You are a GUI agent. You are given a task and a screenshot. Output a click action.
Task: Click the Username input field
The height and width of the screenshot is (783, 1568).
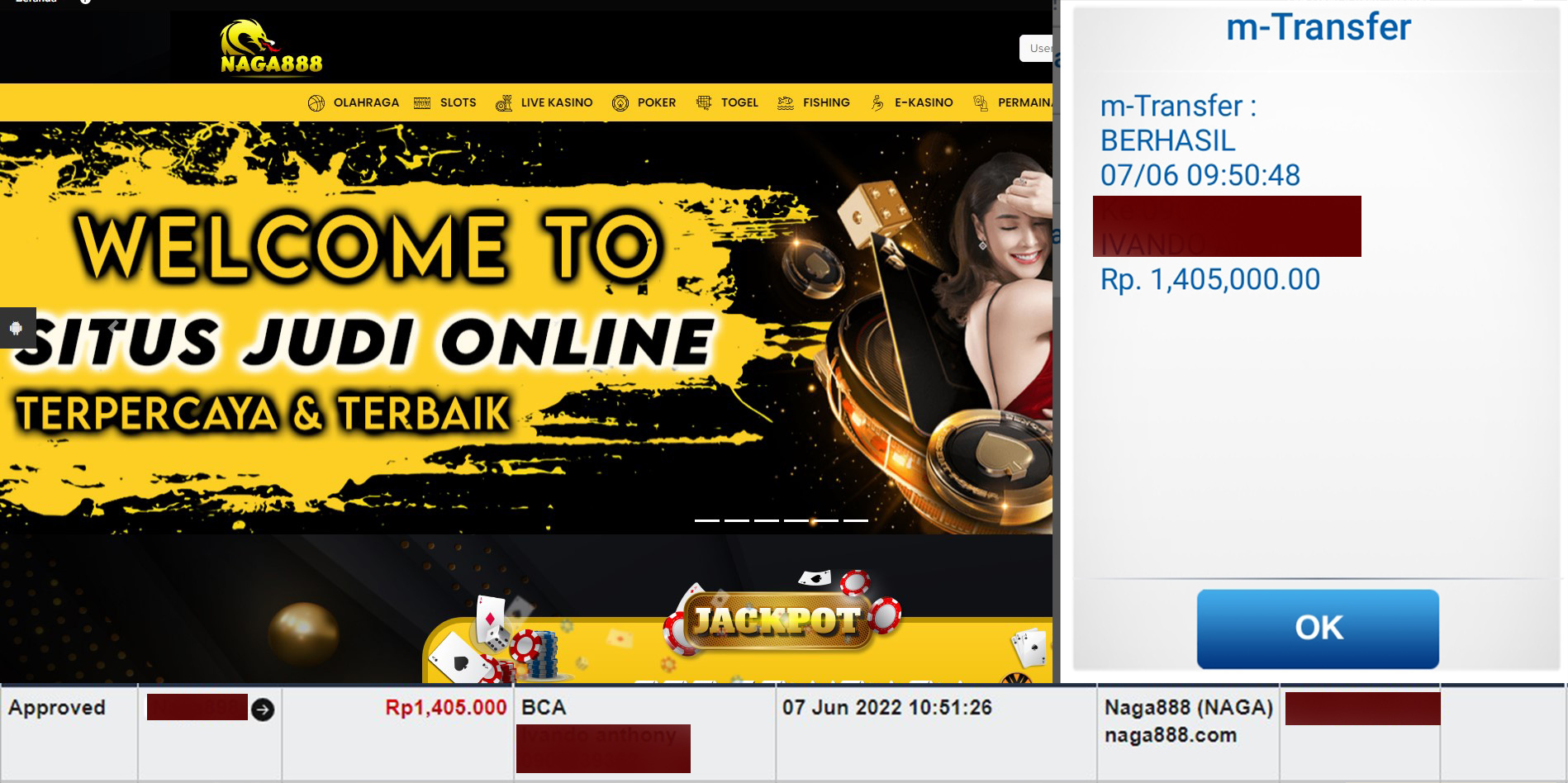tap(1036, 48)
